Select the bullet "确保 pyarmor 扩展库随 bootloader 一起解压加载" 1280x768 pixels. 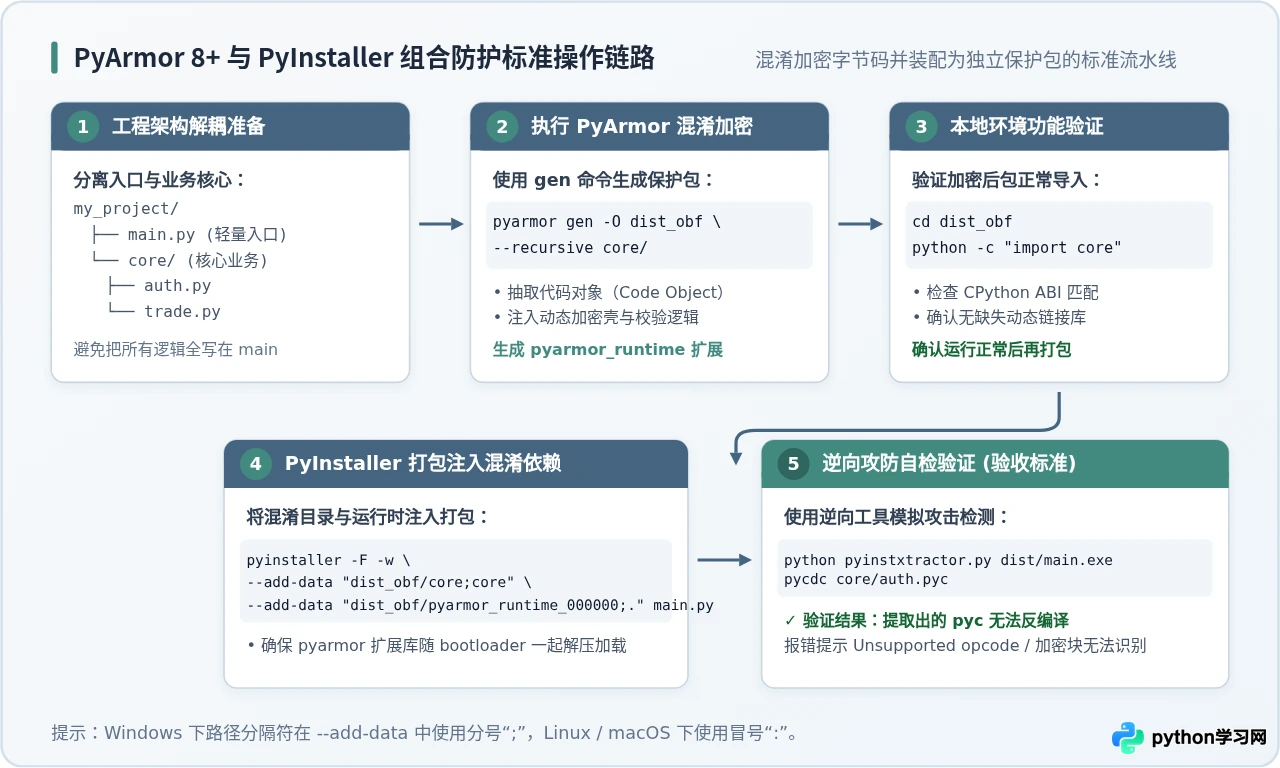coord(436,645)
